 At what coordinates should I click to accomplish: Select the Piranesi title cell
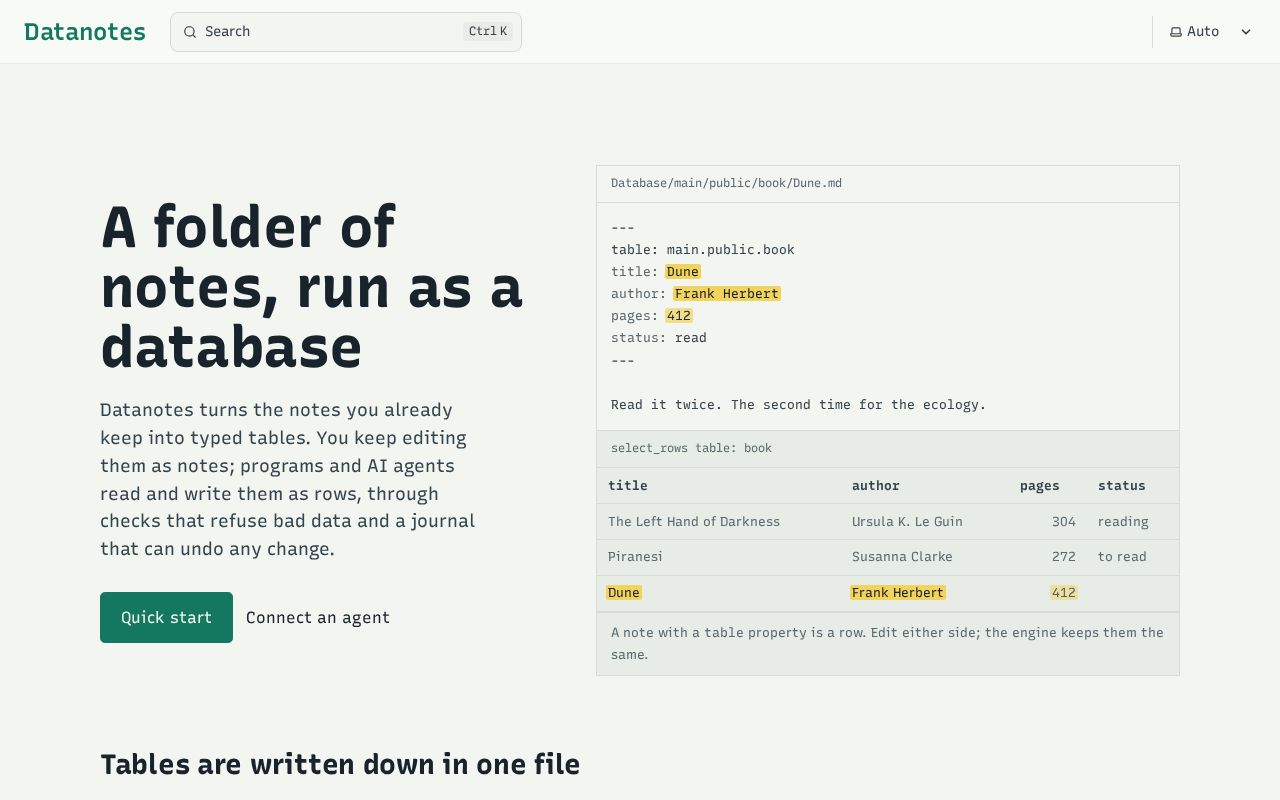coord(635,557)
